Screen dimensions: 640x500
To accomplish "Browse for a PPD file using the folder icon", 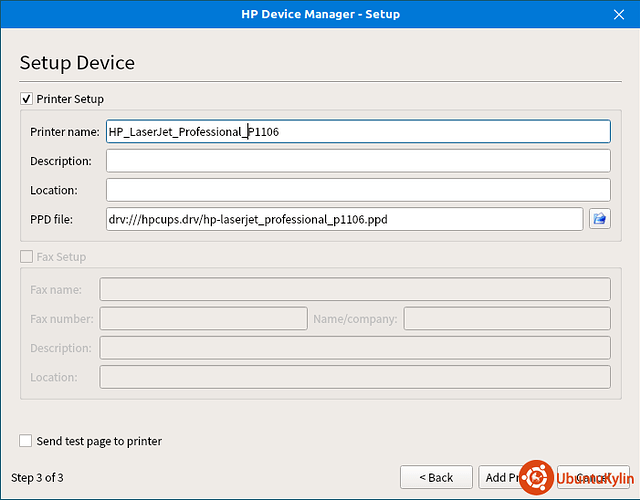I will click(x=599, y=219).
